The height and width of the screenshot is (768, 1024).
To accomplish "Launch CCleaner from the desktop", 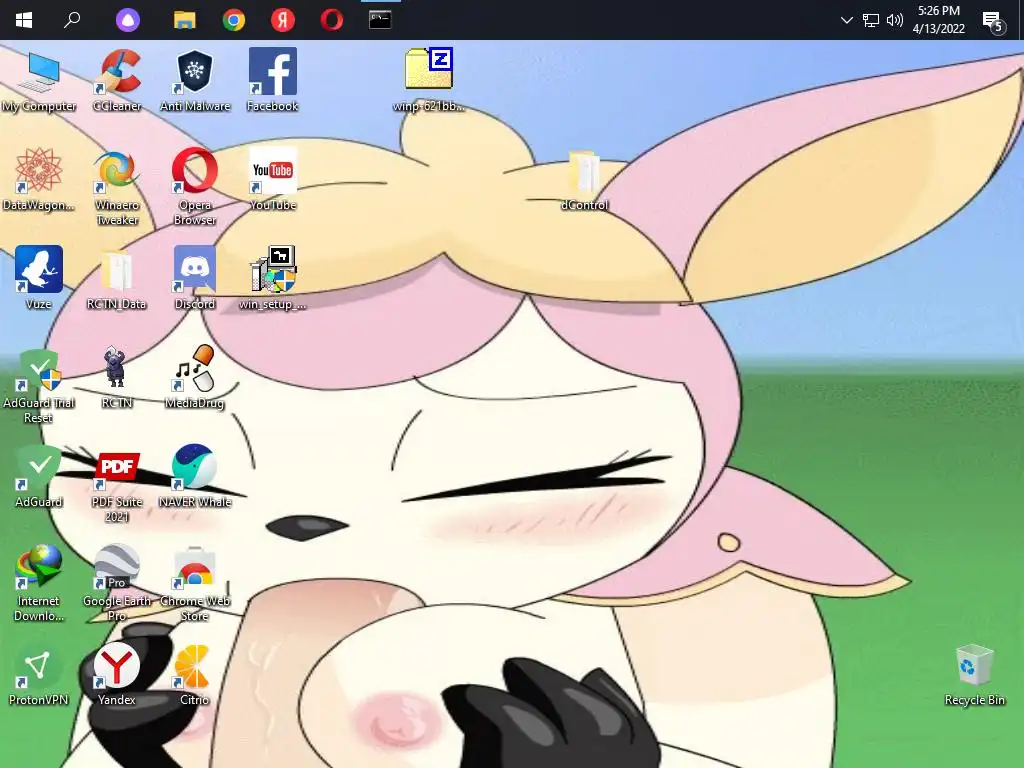I will pyautogui.click(x=117, y=81).
